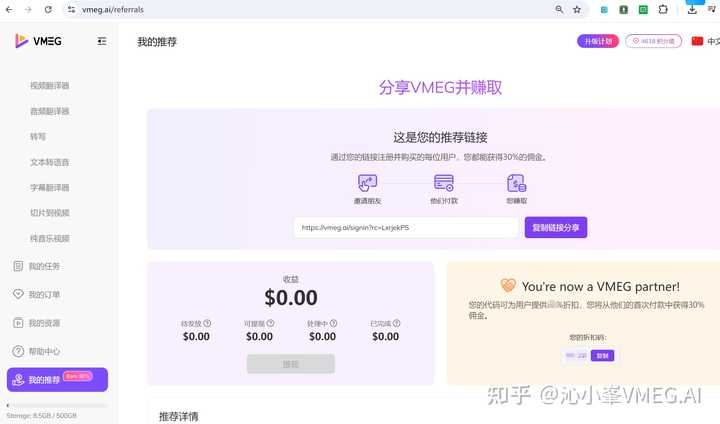Open the 中文 language dropdown

coord(705,41)
